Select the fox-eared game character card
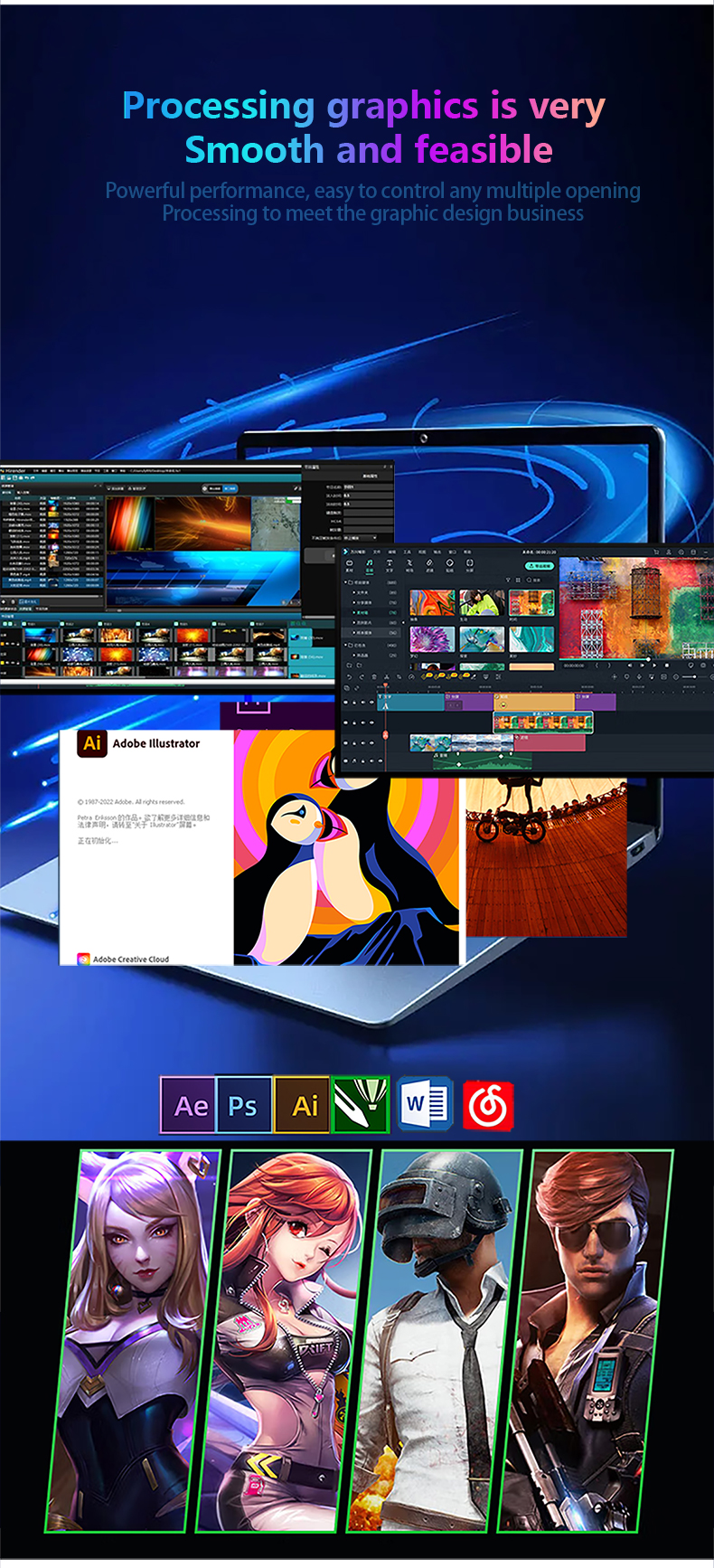The width and height of the screenshot is (714, 1568). (133, 1341)
